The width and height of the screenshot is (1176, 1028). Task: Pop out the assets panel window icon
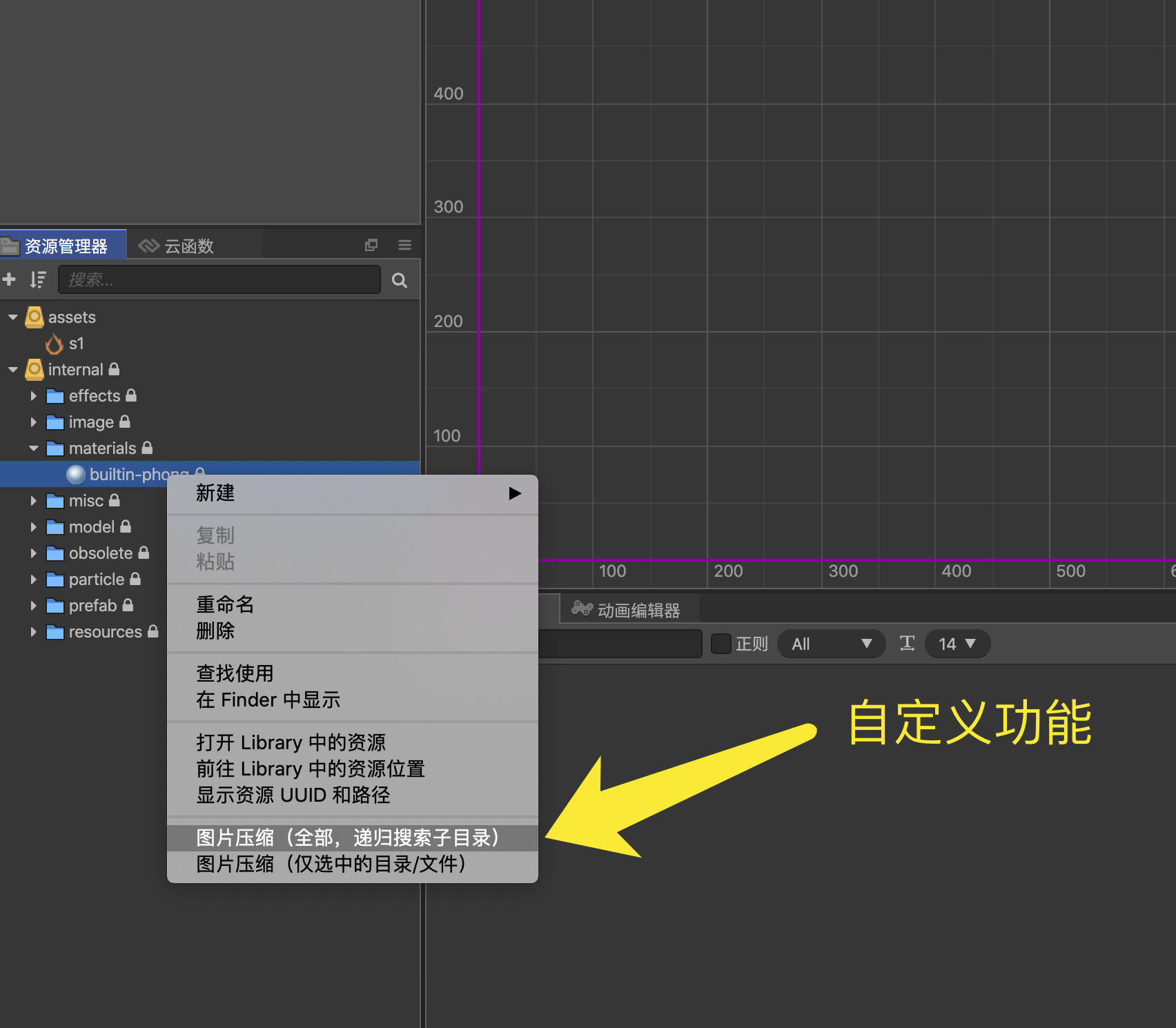[x=371, y=245]
